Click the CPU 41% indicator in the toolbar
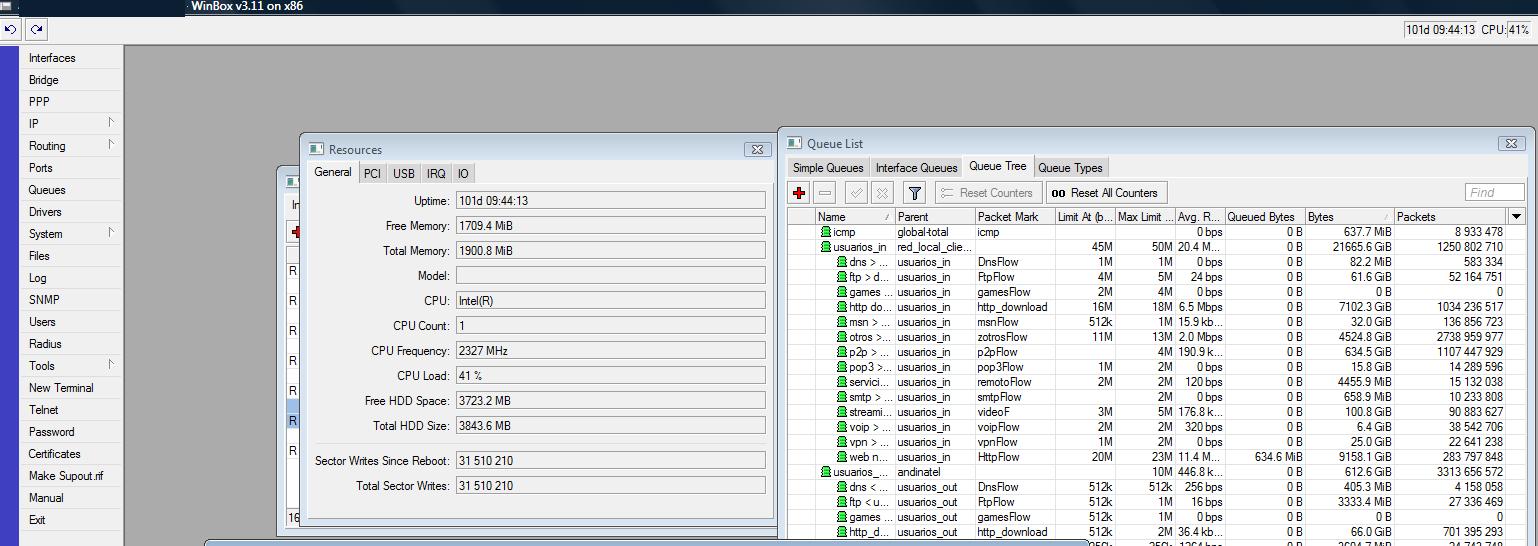 [1505, 30]
